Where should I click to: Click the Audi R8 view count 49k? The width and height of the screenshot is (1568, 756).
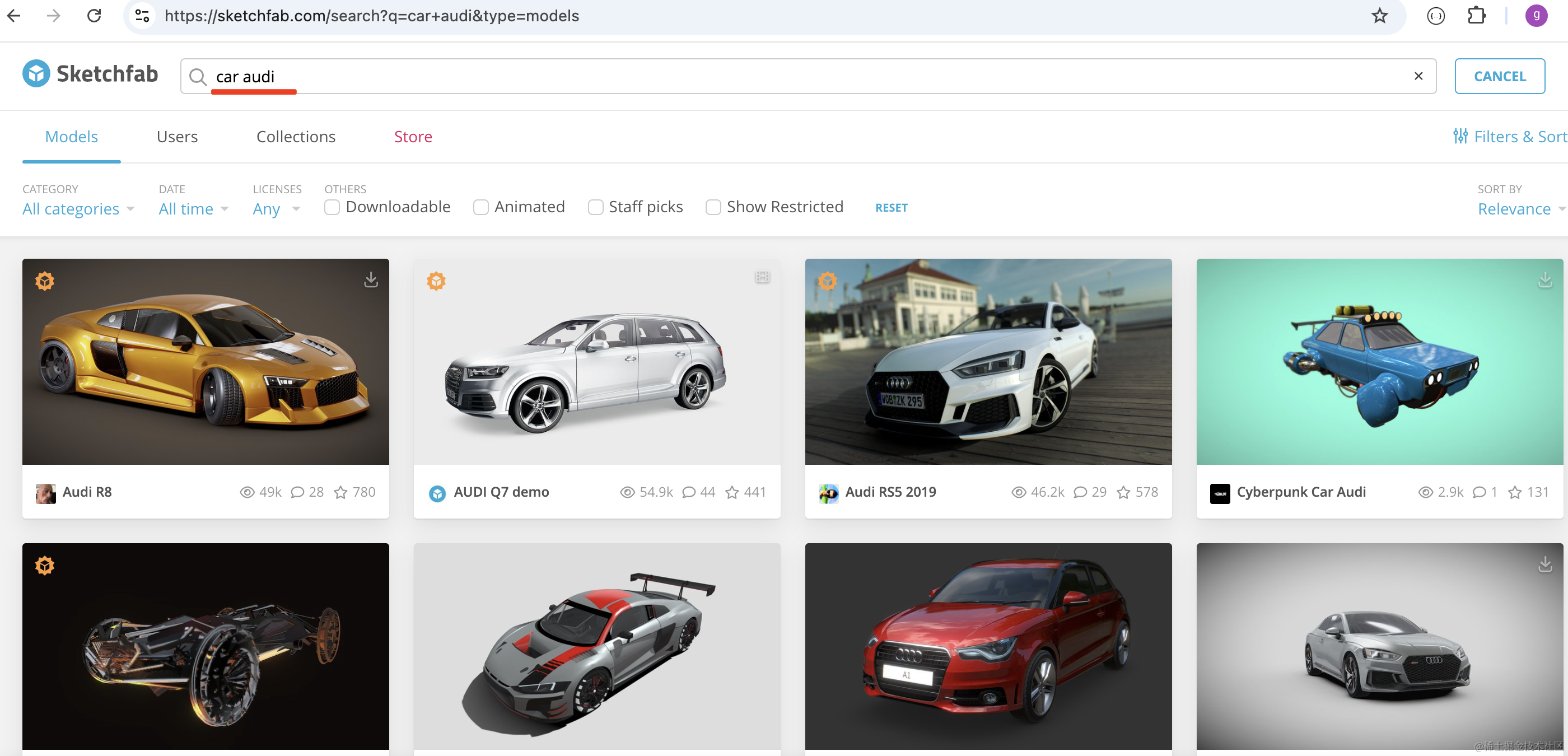270,492
